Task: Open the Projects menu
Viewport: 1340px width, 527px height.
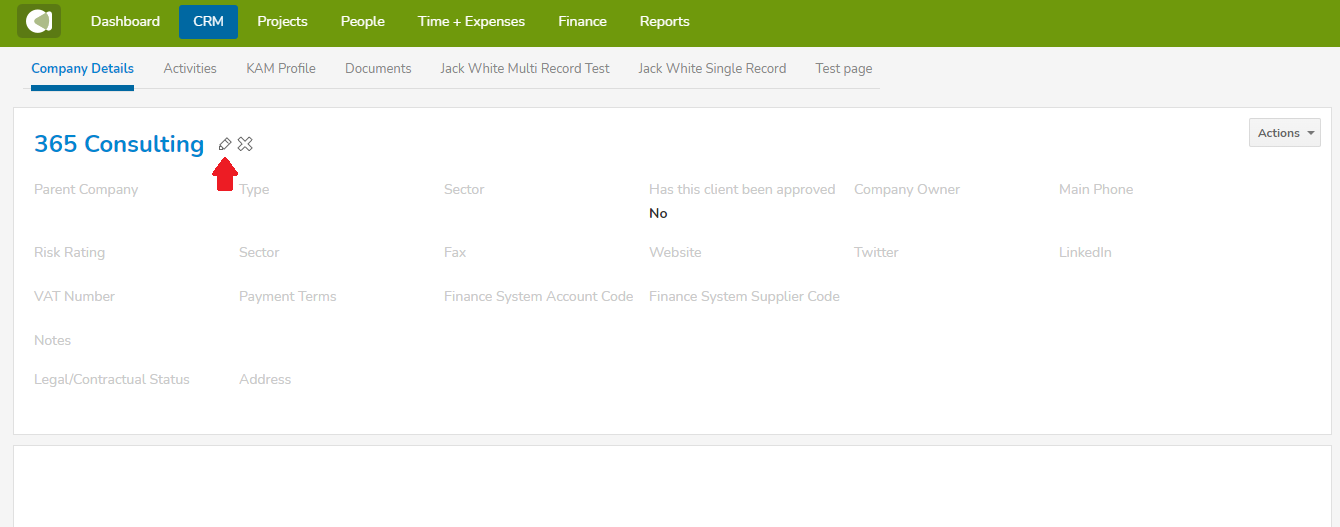Action: click(x=282, y=21)
